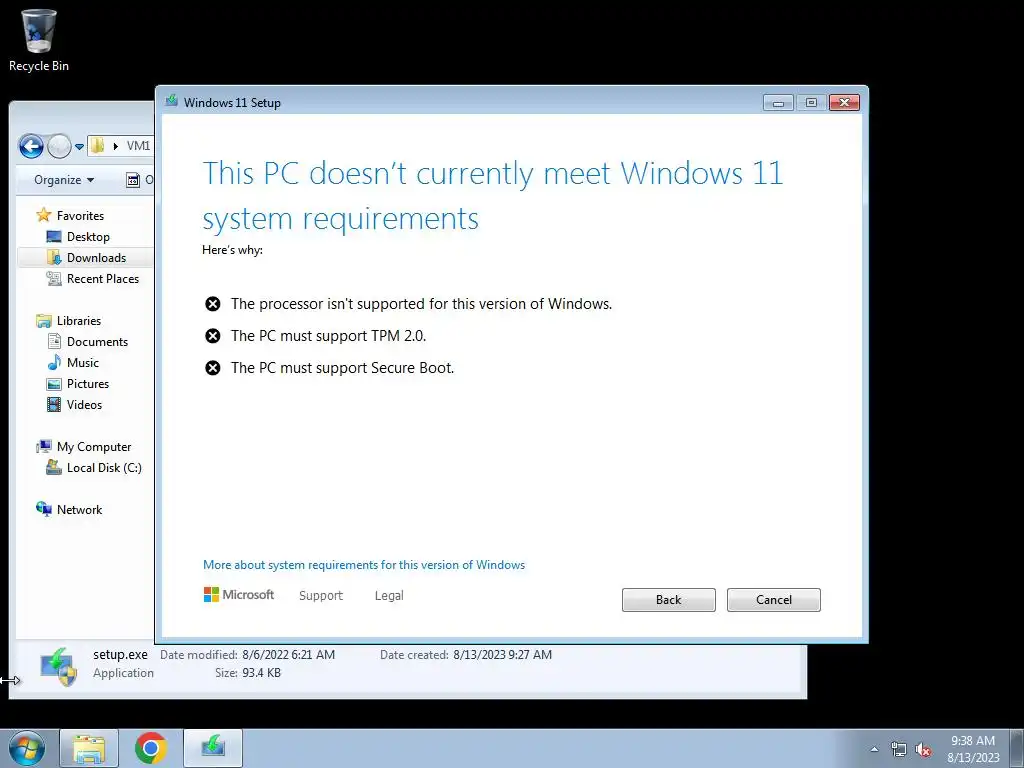Open the Support link

321,596
